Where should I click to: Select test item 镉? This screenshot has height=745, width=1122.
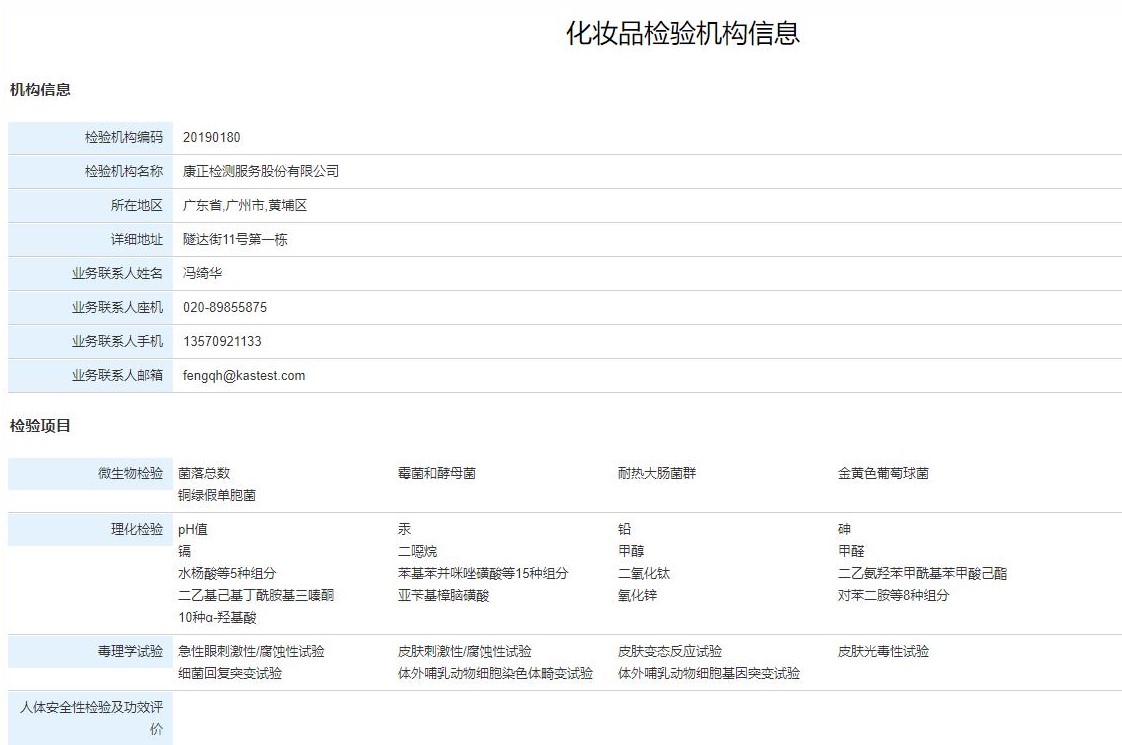(185, 551)
